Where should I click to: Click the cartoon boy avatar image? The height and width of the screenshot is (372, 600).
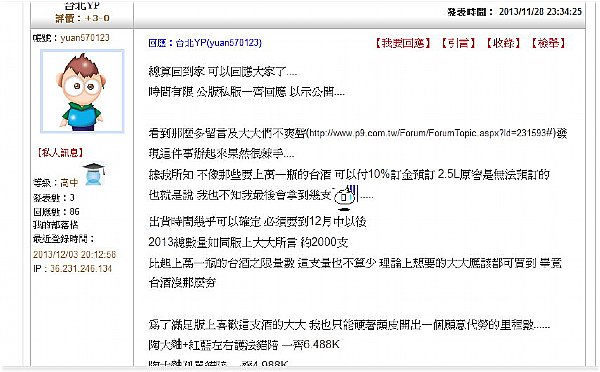click(82, 91)
